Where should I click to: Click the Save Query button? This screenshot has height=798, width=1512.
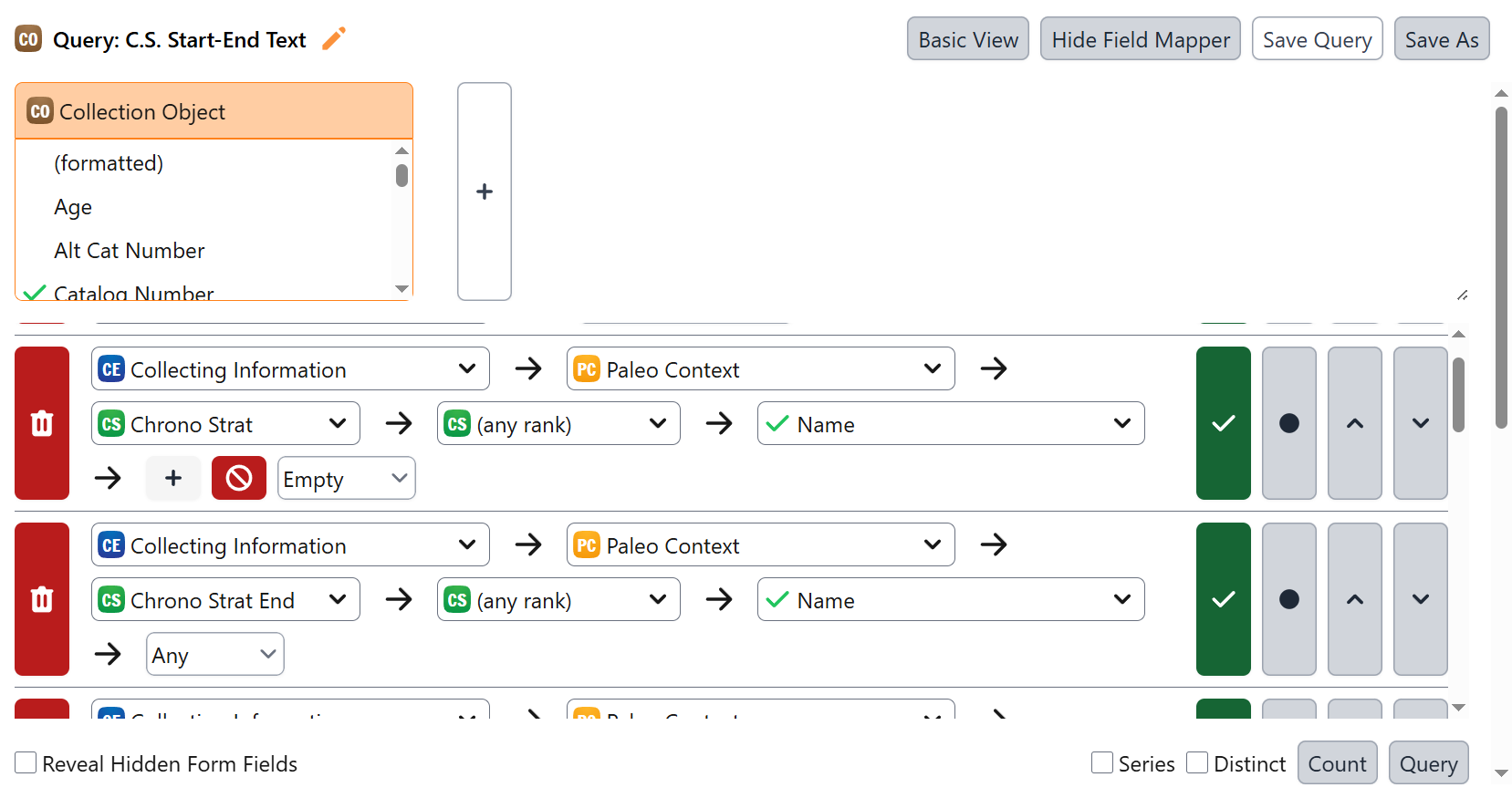click(x=1317, y=39)
